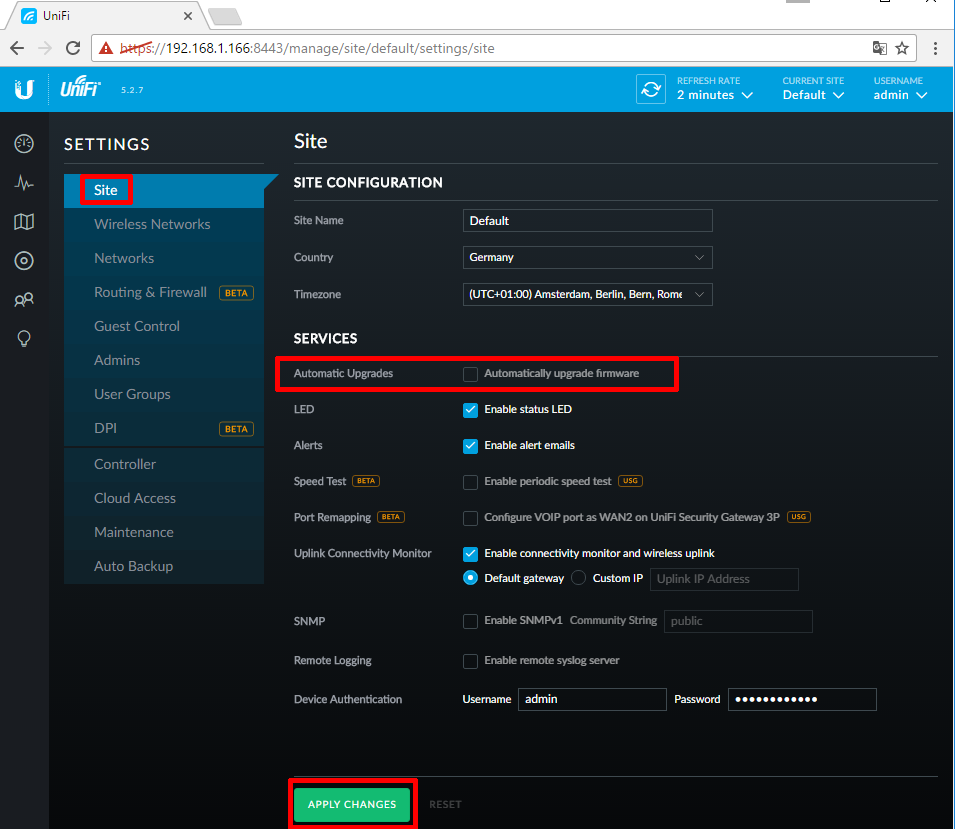Open Controller settings
955x829 pixels.
coord(164,464)
